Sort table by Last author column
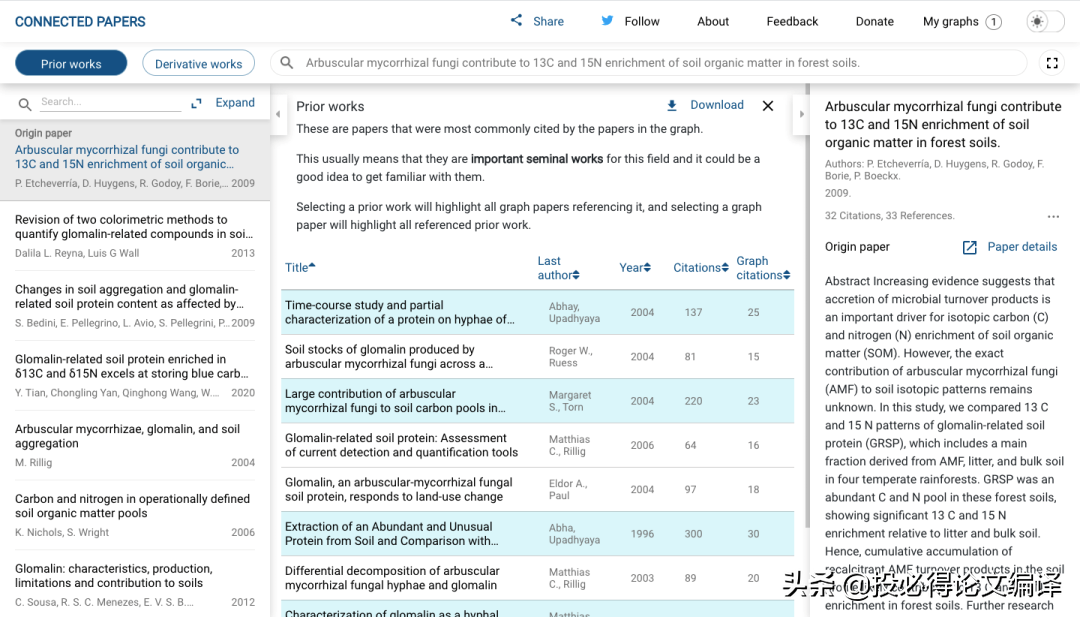1080x617 pixels. tap(558, 268)
